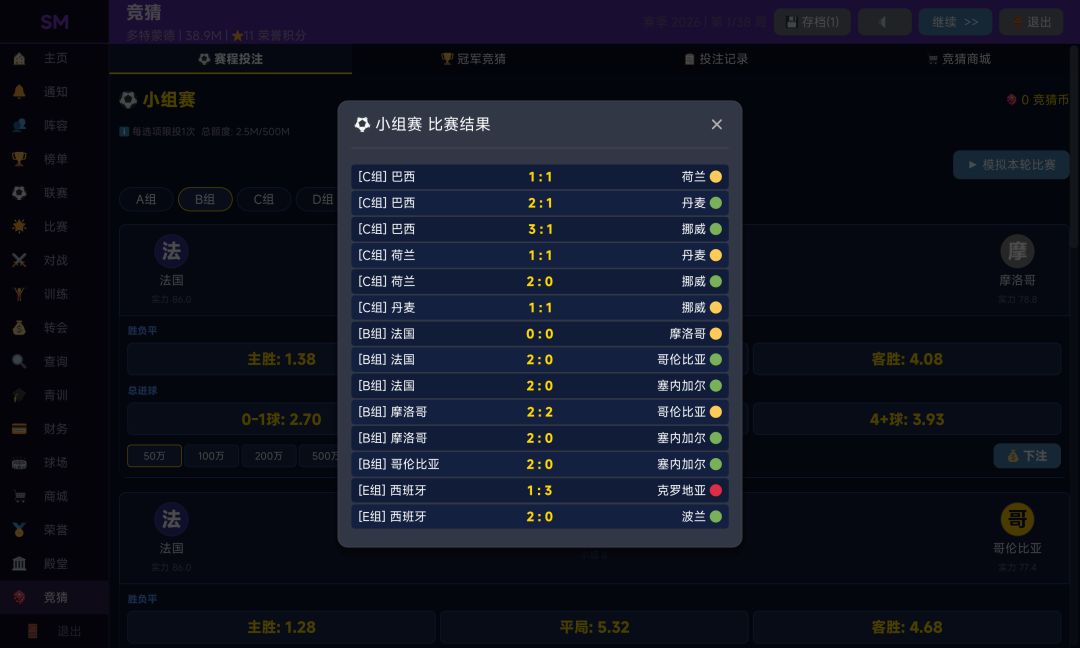This screenshot has height=648, width=1080.
Task: Click the 退出 icon in sidebar bottom
Action: (x=32, y=631)
